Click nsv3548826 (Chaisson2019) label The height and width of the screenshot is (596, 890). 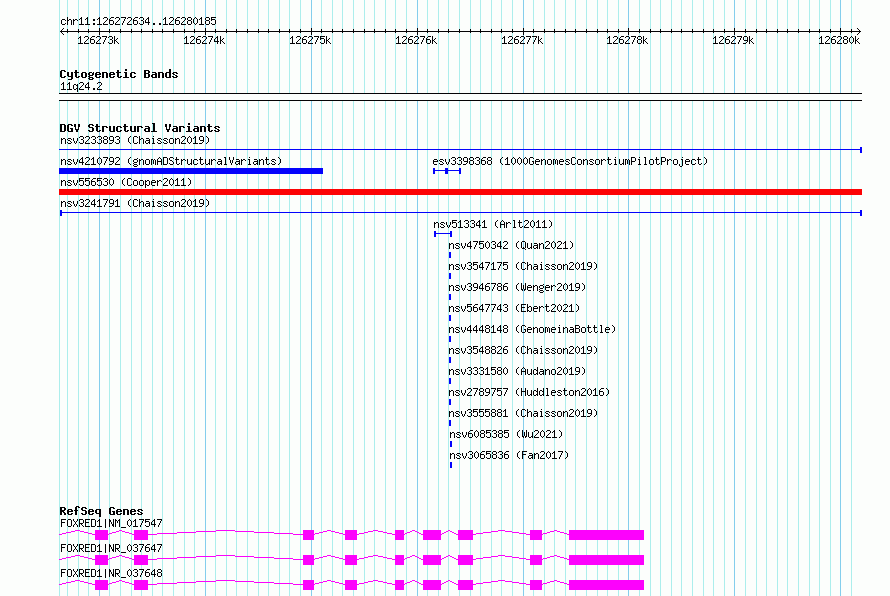click(523, 350)
